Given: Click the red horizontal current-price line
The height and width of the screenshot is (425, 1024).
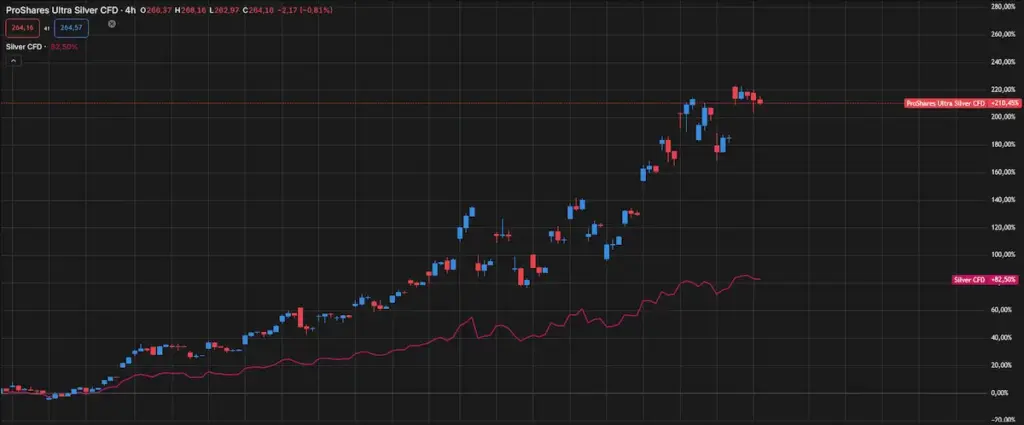Looking at the screenshot, I should point(400,103).
